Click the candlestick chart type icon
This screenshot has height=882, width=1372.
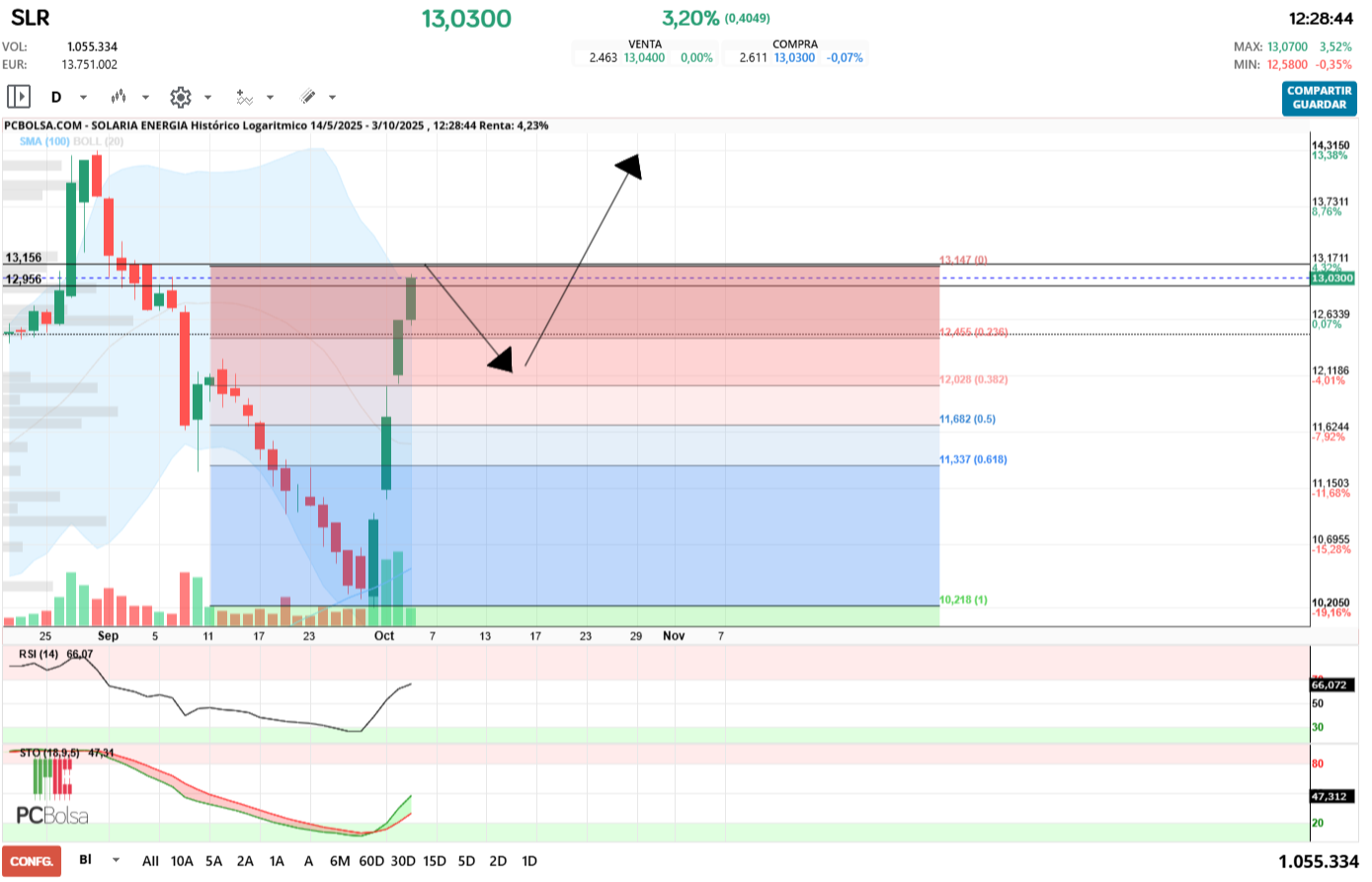pos(119,97)
